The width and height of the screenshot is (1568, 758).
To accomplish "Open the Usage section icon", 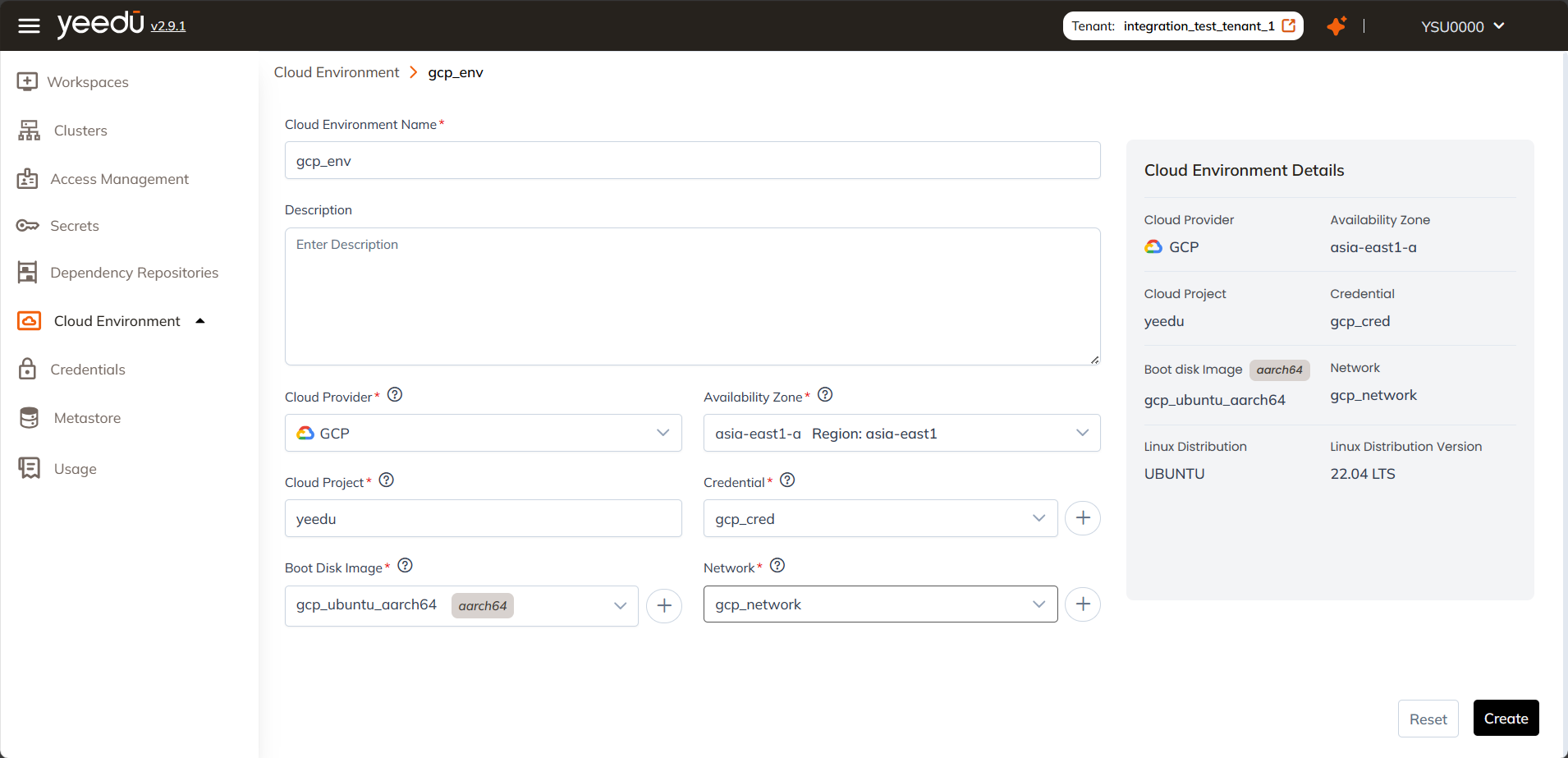I will [29, 468].
